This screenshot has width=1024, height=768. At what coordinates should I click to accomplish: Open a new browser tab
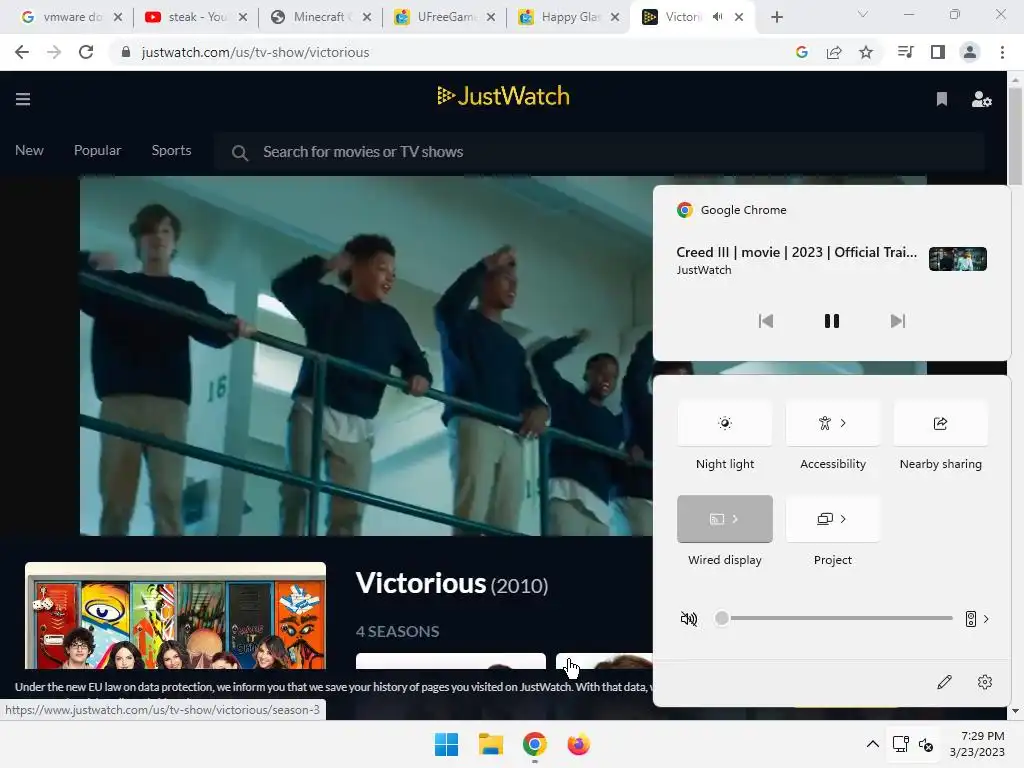tap(776, 17)
